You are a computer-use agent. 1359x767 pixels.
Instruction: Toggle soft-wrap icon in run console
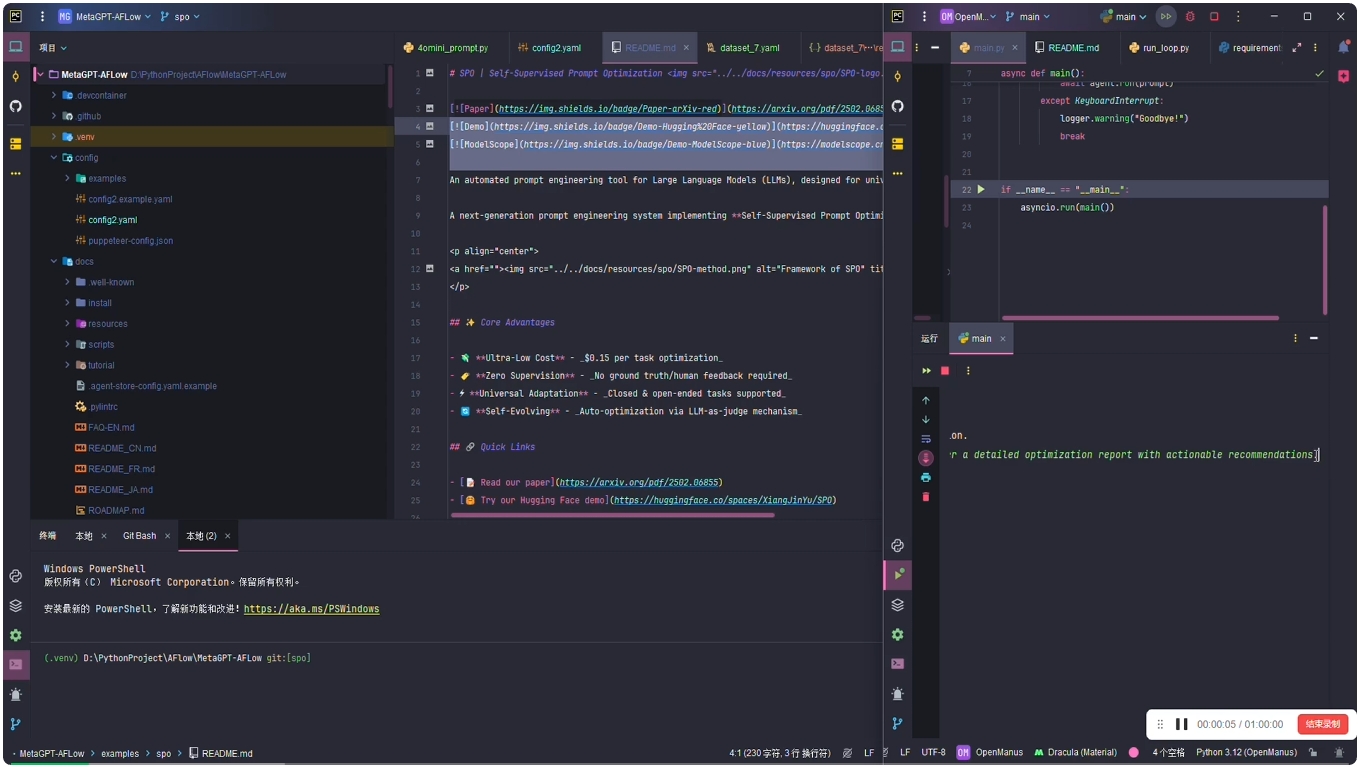(926, 439)
